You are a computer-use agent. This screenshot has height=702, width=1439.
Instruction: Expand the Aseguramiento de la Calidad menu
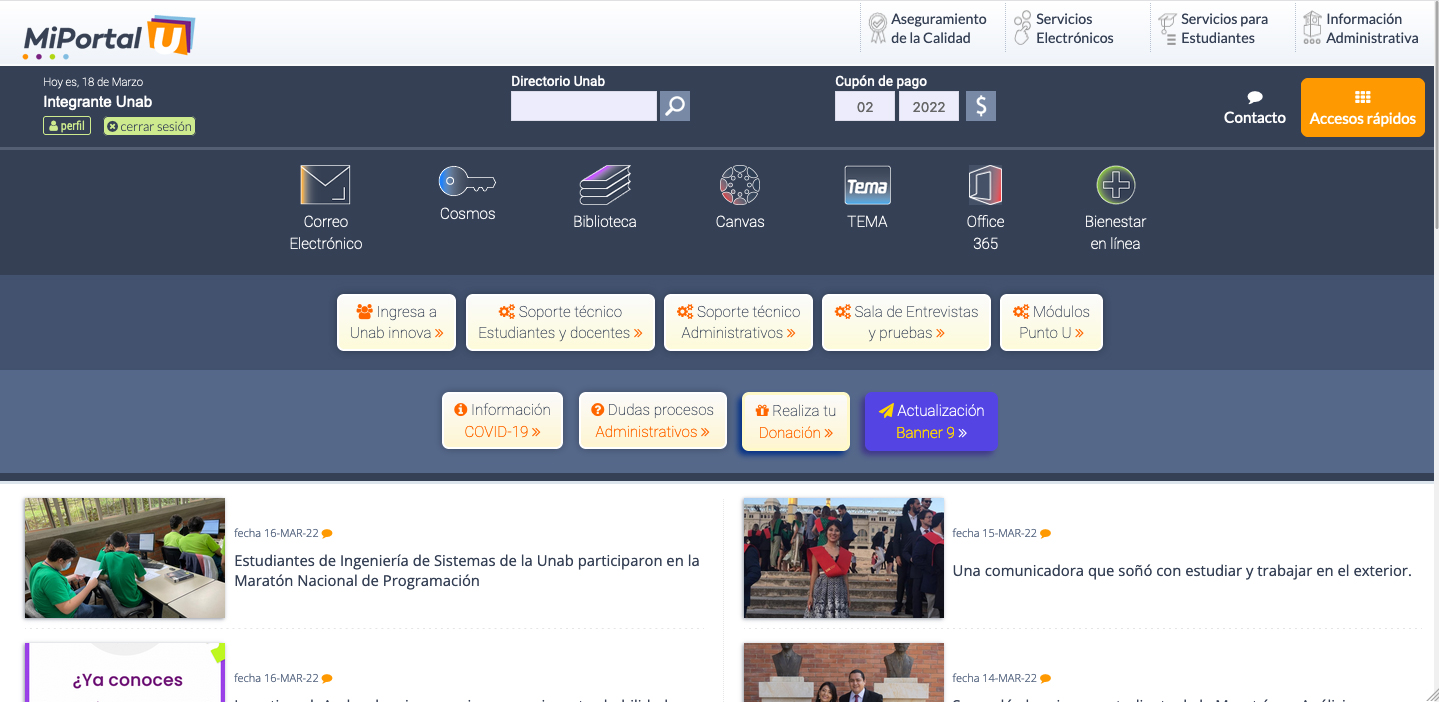point(928,28)
